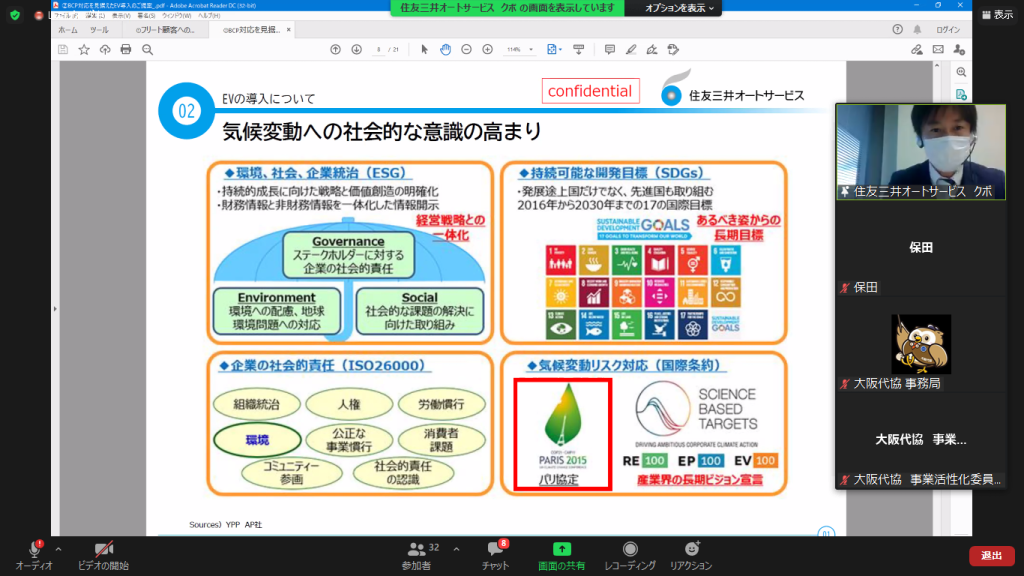Open the フリート顧客 document tab
The height and width of the screenshot is (576, 1024).
[x=165, y=30]
